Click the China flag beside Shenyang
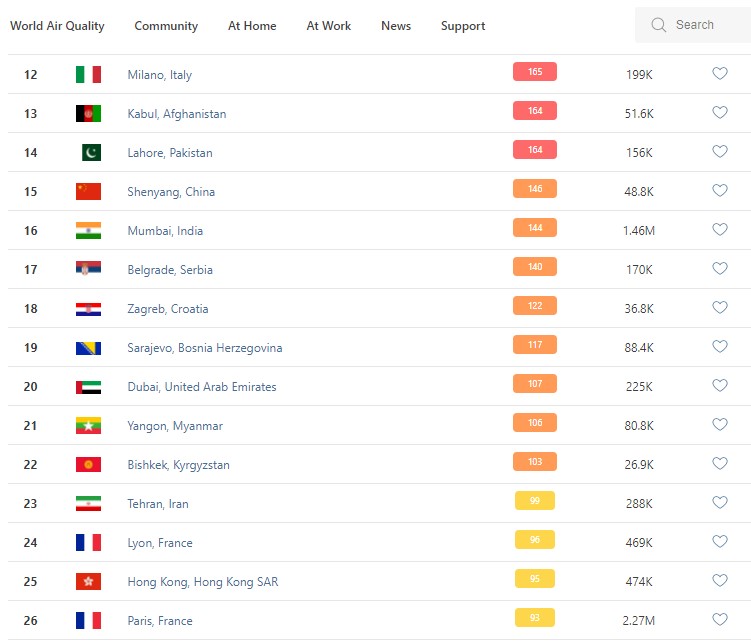The height and width of the screenshot is (641, 751). click(88, 191)
